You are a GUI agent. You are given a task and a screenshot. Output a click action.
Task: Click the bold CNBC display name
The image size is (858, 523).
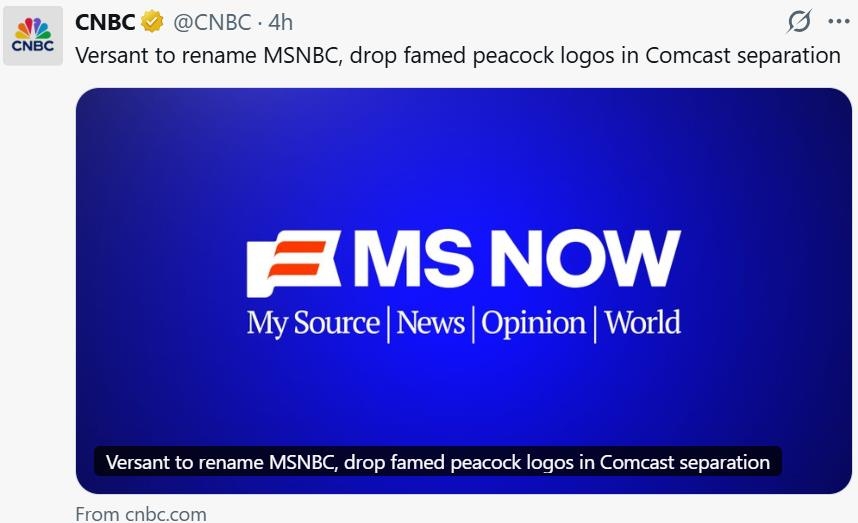click(105, 22)
